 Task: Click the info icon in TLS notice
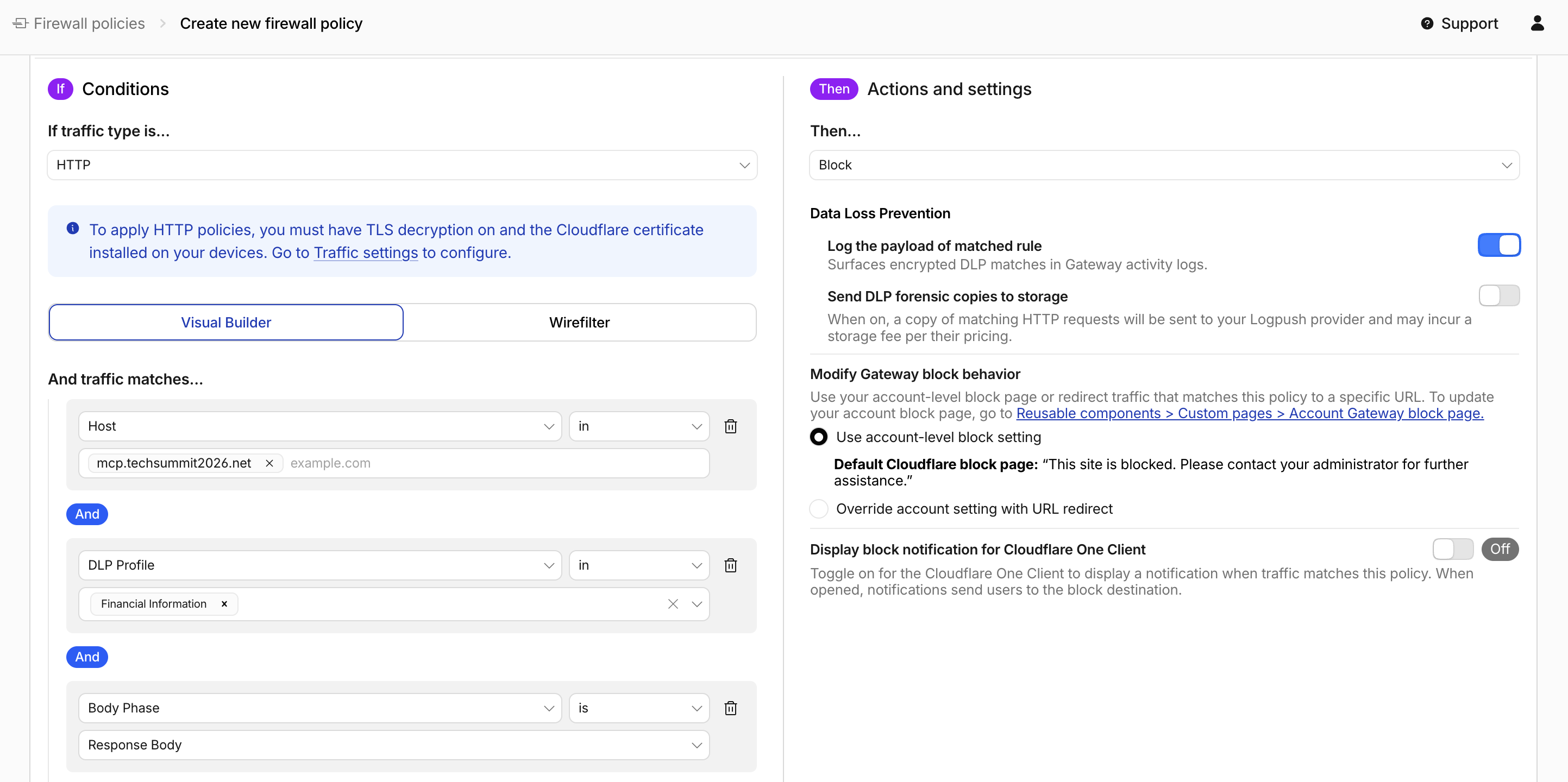72,228
